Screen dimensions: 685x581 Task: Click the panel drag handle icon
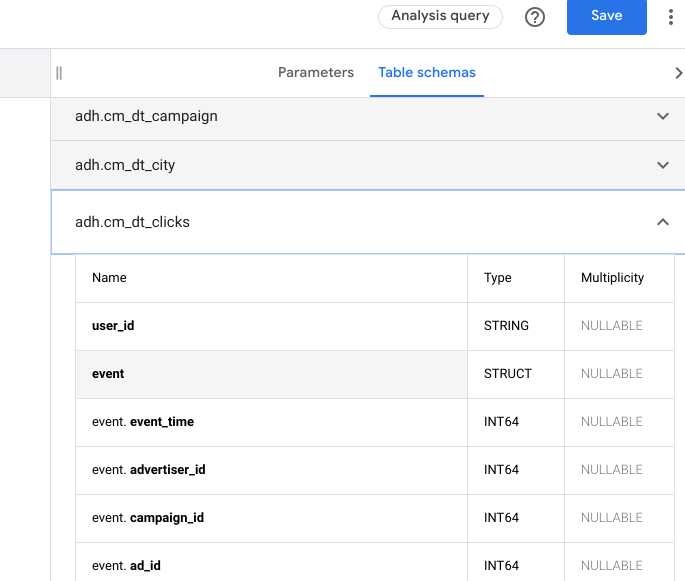click(x=59, y=73)
